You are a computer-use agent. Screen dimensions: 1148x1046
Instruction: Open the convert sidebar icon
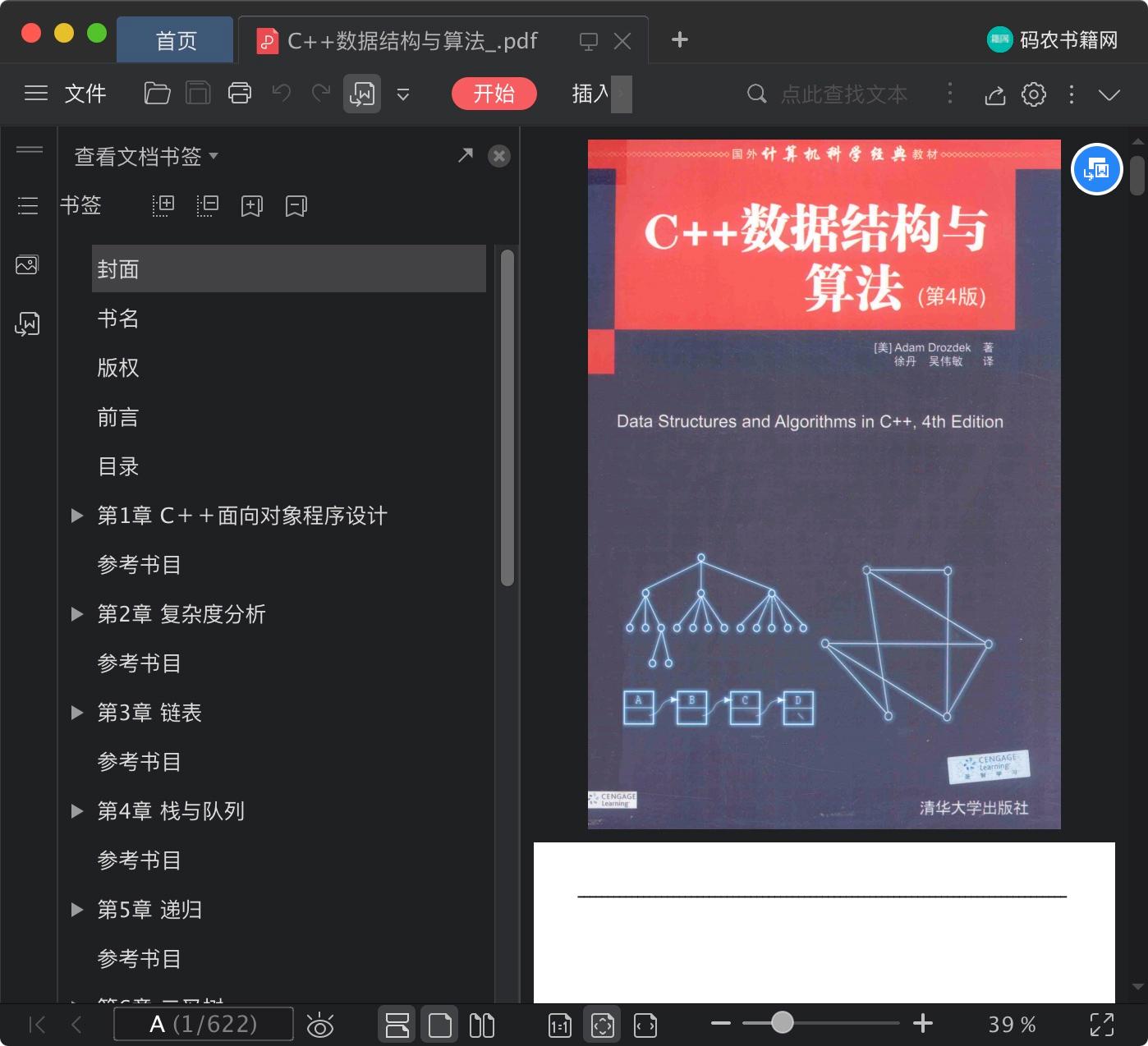pyautogui.click(x=27, y=323)
